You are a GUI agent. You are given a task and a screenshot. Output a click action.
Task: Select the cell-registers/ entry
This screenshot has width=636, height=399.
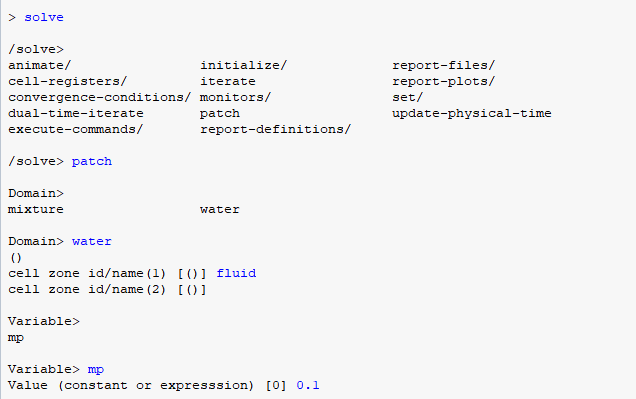tap(67, 82)
